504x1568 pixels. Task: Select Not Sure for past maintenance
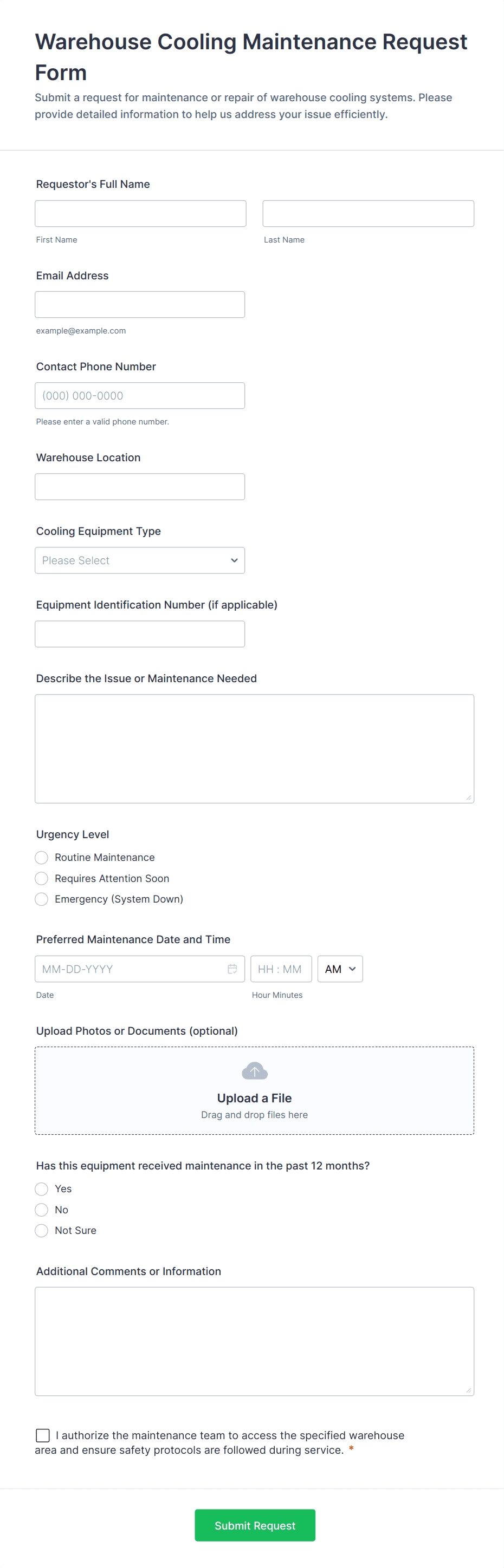[41, 1230]
